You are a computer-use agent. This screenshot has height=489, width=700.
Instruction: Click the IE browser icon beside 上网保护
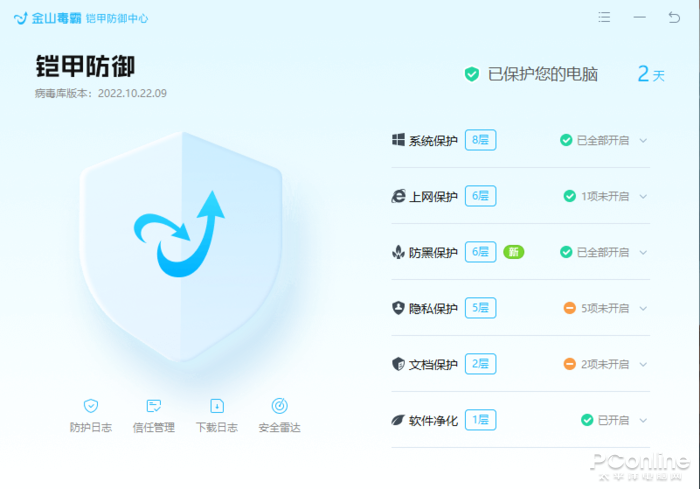coord(398,196)
